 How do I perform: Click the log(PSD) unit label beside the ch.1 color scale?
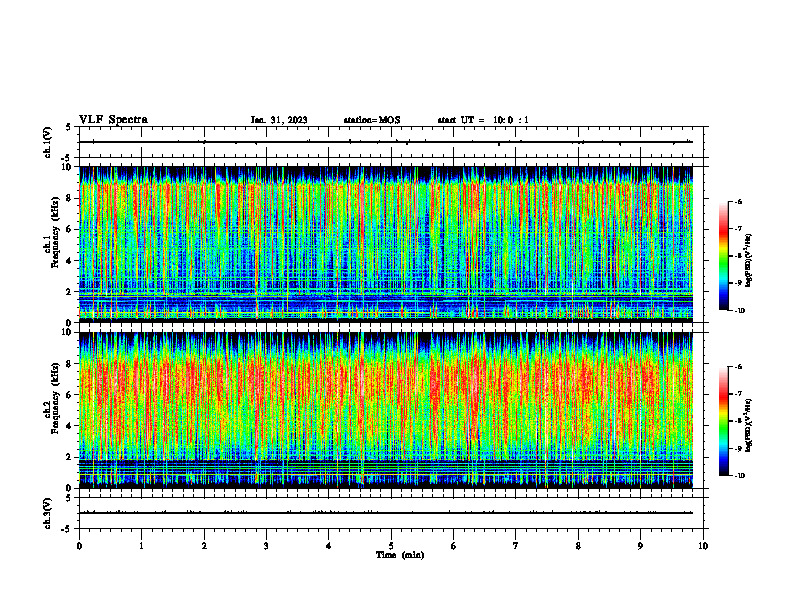(x=749, y=261)
